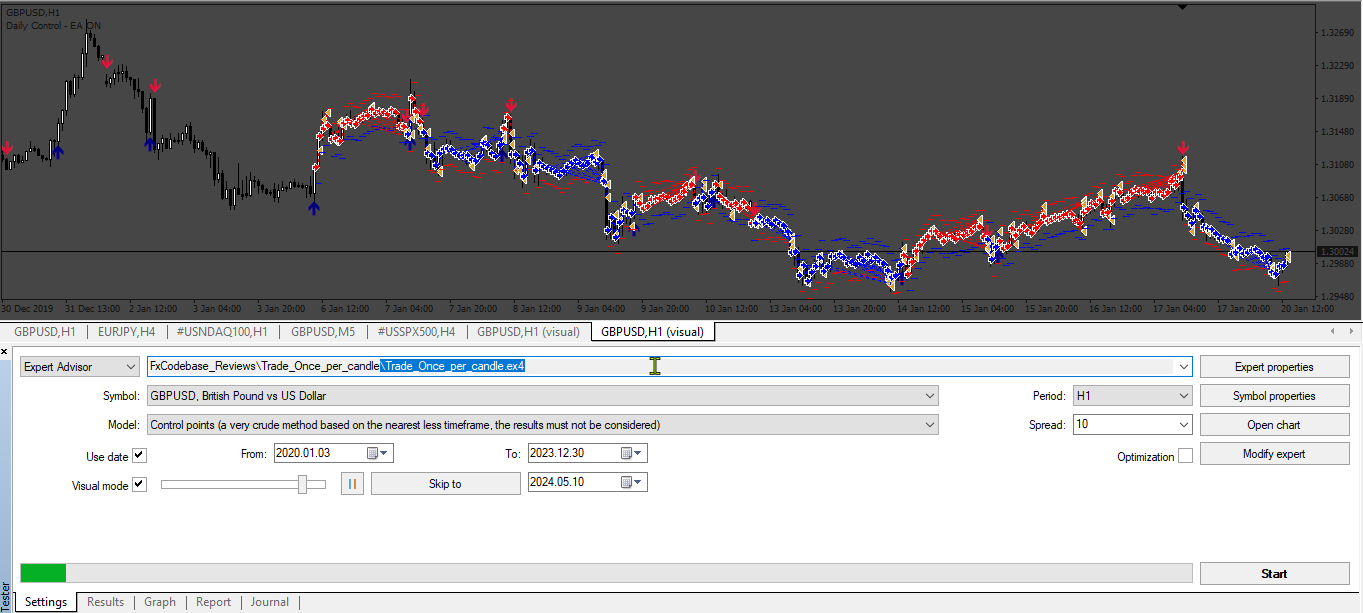
Task: Select the Settings tab in Tester
Action: [46, 602]
